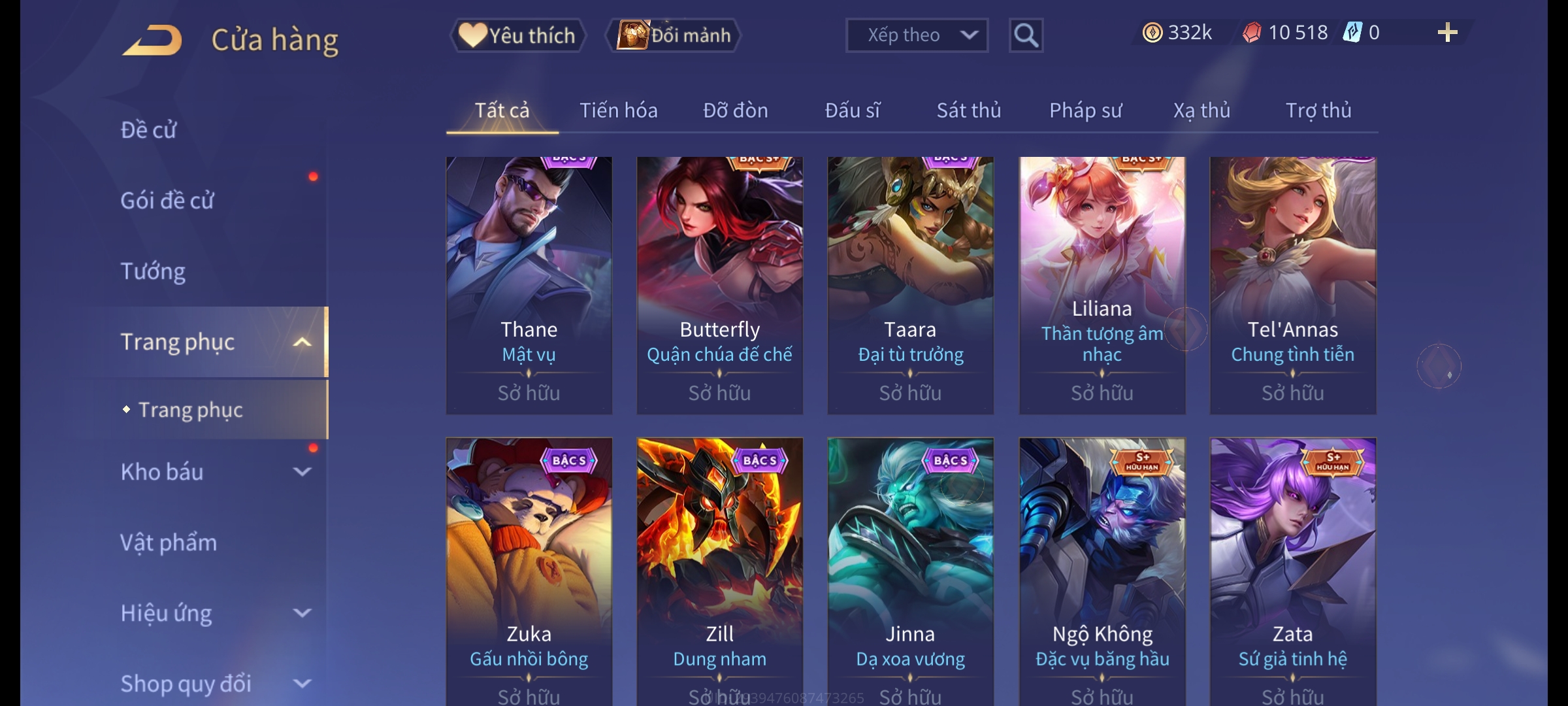Tap the blue voucher icon showing 0
1568x706 pixels.
point(1352,33)
